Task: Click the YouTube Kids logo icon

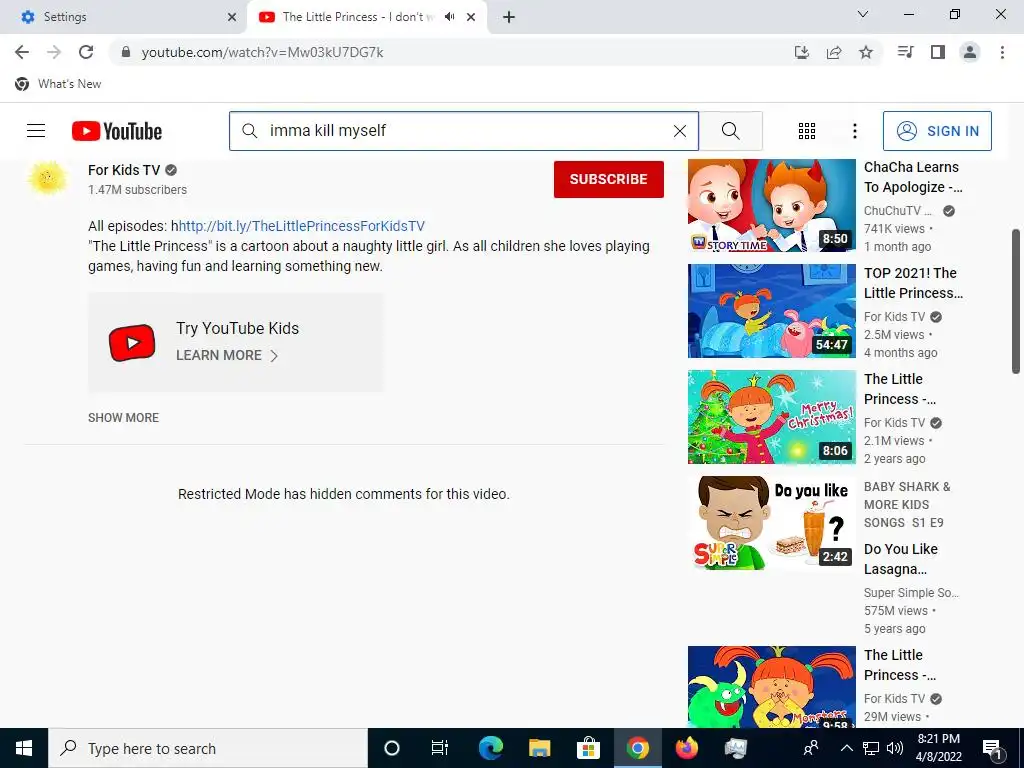Action: (x=132, y=342)
